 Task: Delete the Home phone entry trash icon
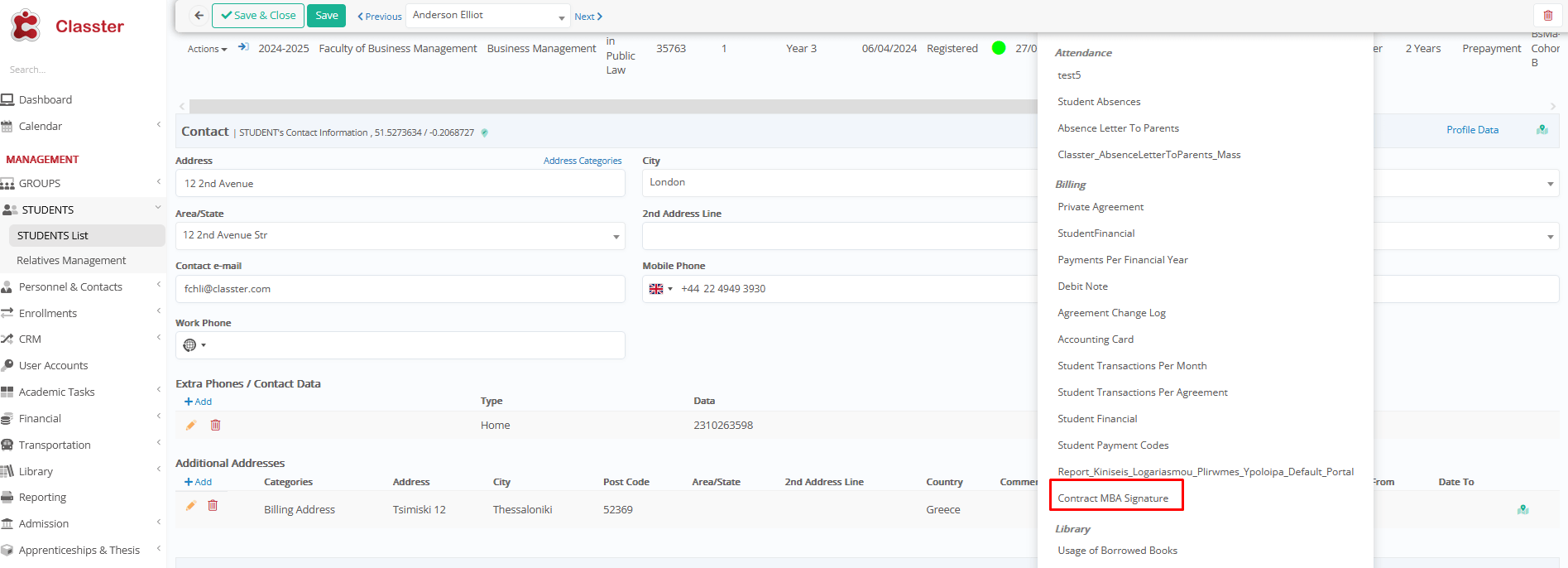pyautogui.click(x=215, y=426)
